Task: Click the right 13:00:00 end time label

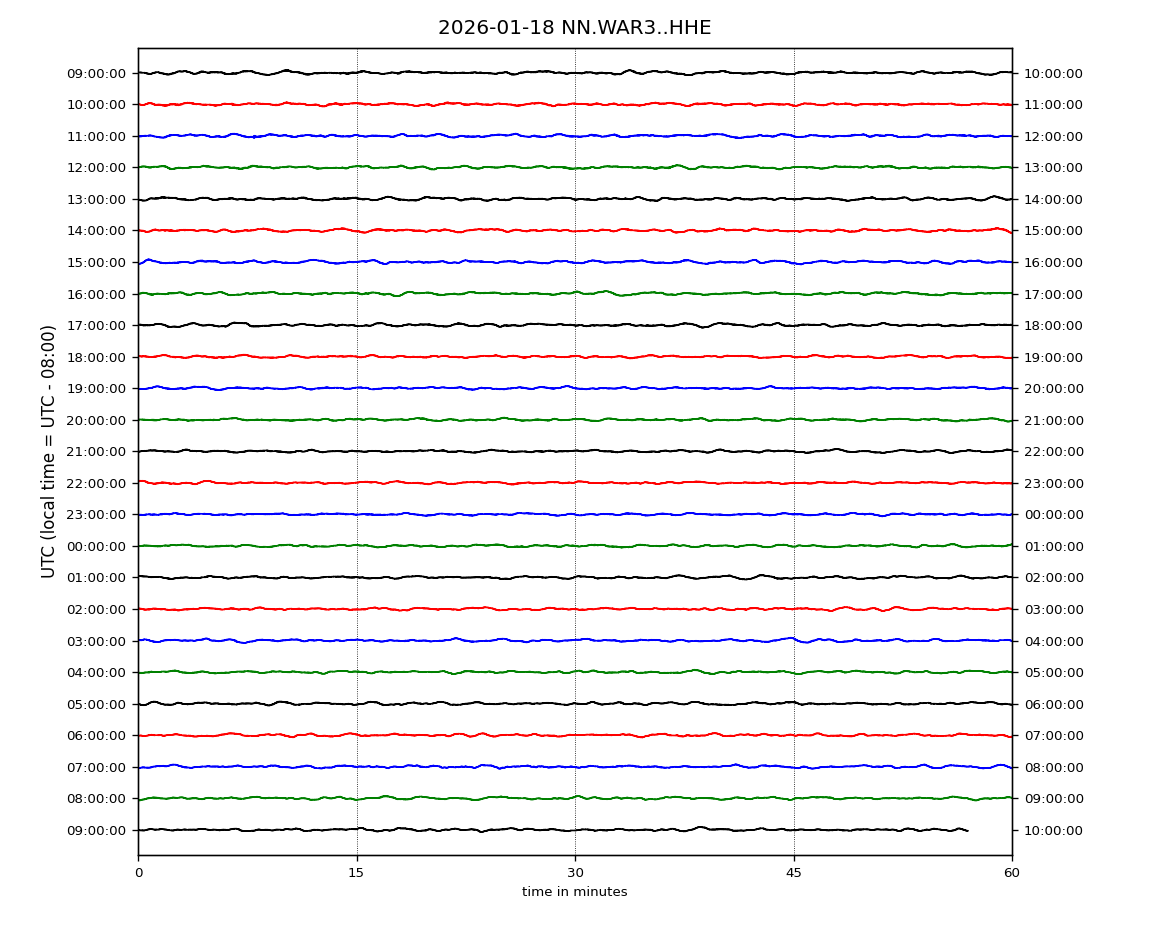Action: (1053, 168)
